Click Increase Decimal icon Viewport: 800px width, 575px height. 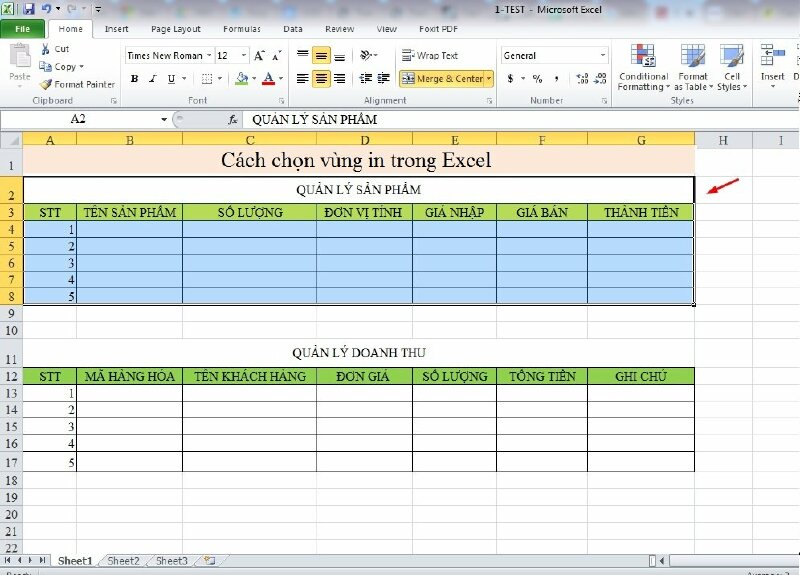[x=582, y=79]
